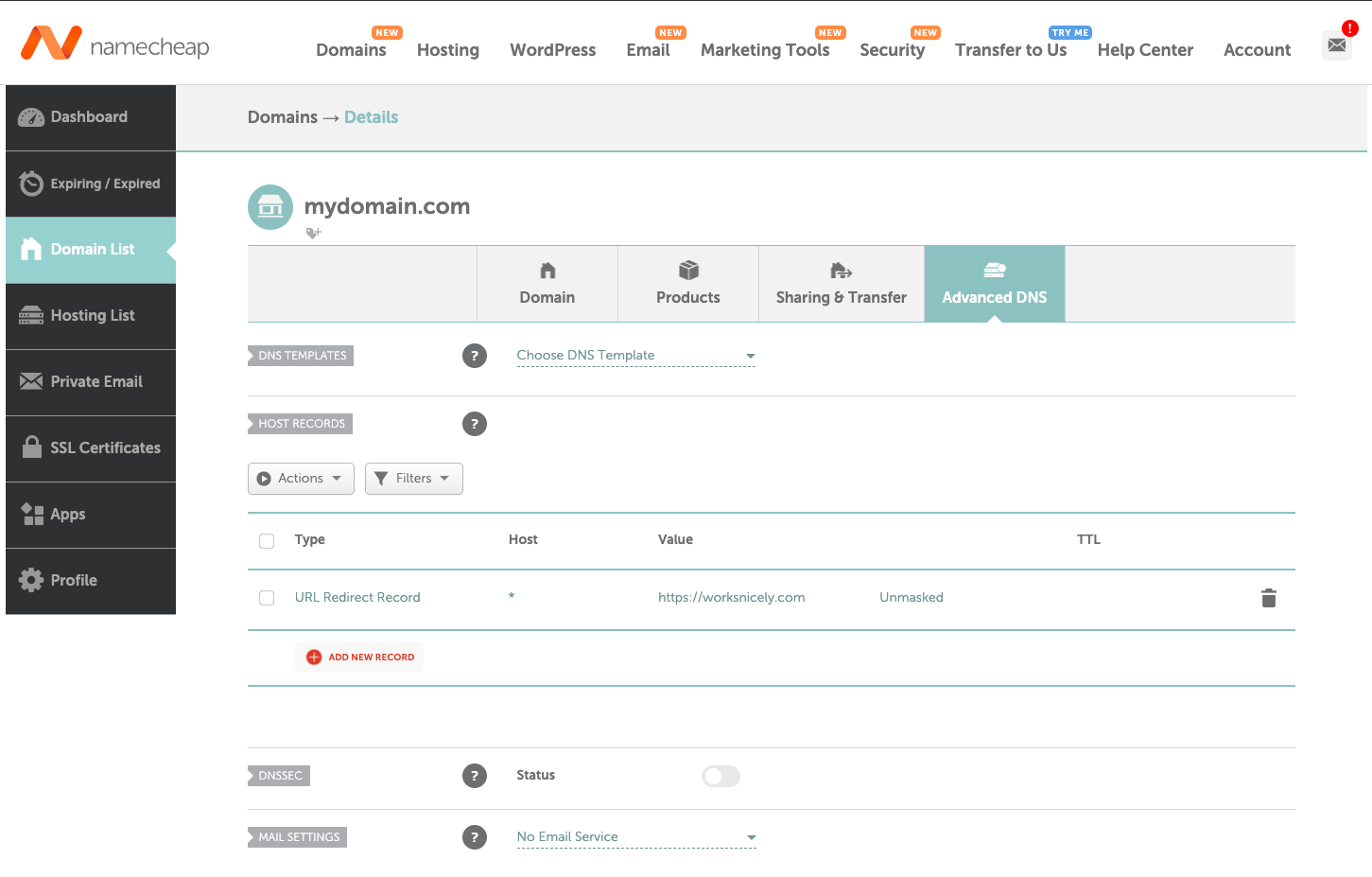Click ADD NEW RECORD
1372x877 pixels.
point(358,657)
